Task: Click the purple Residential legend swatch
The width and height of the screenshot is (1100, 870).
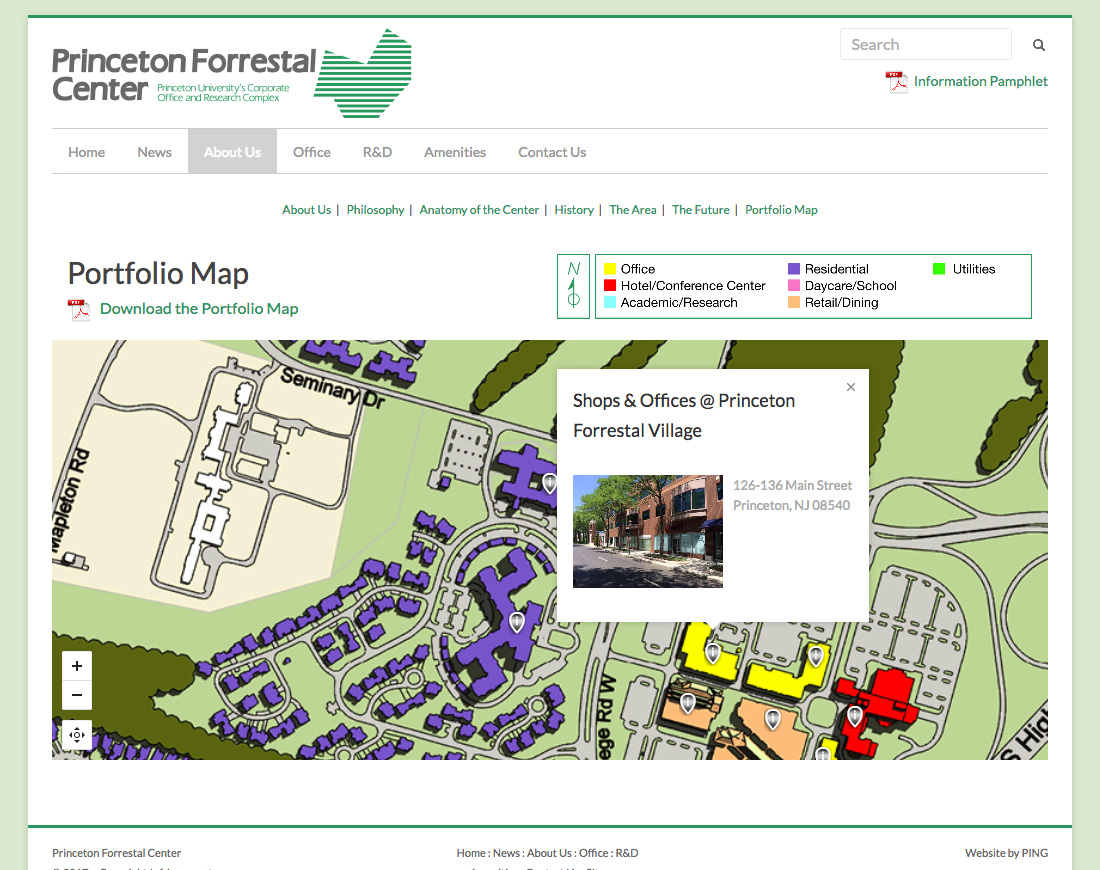Action: pos(794,269)
